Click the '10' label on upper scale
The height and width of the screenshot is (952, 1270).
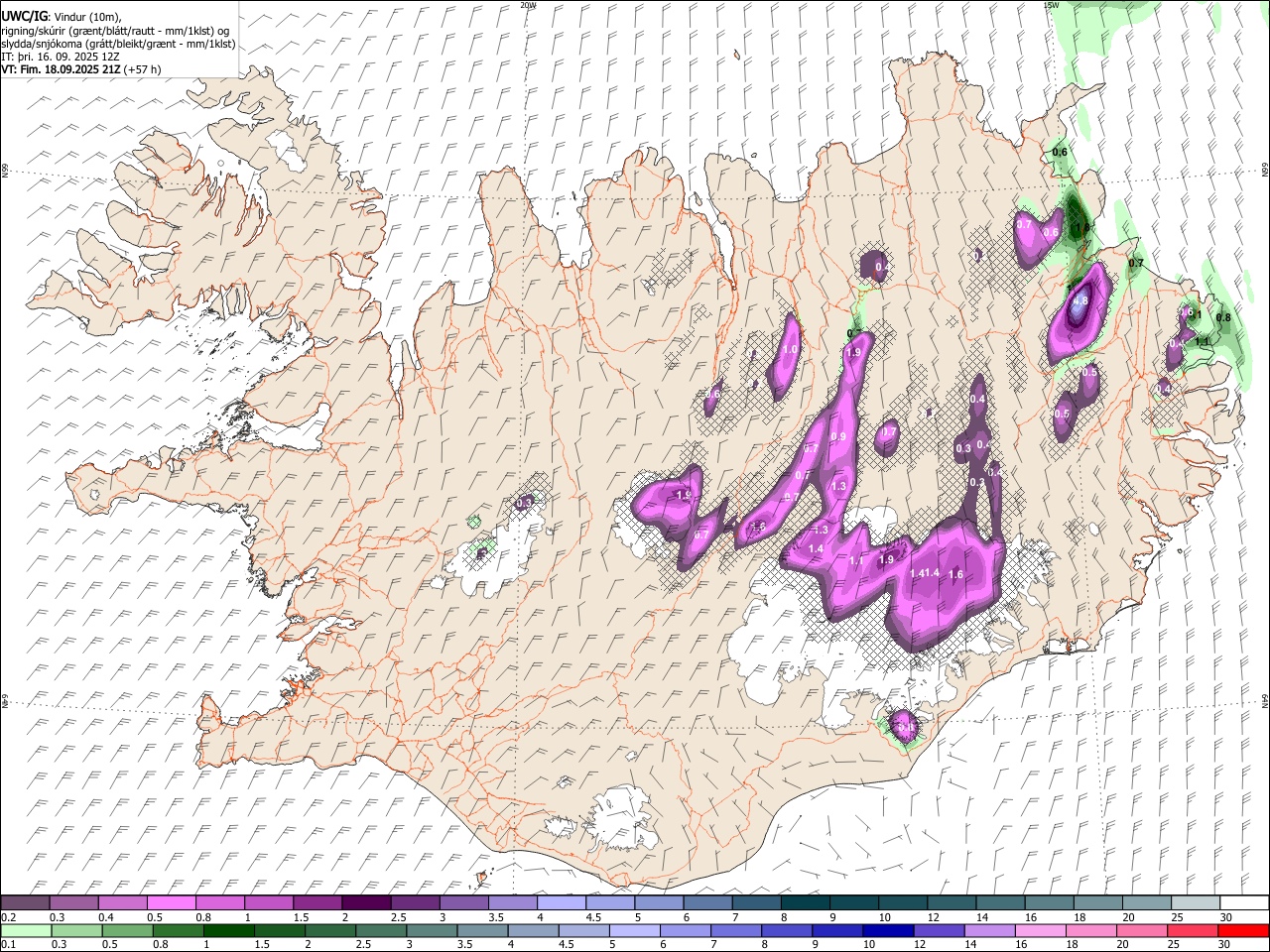pyautogui.click(x=884, y=917)
